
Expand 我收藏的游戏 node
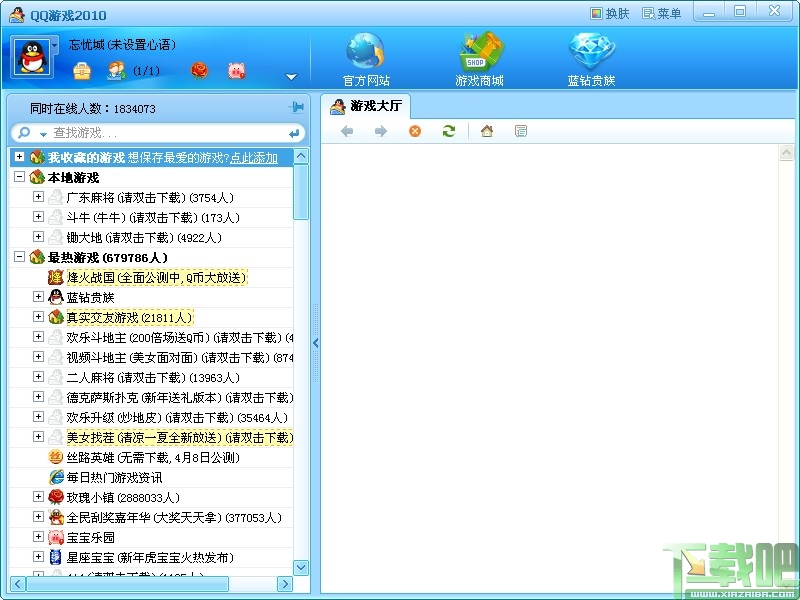coord(19,157)
